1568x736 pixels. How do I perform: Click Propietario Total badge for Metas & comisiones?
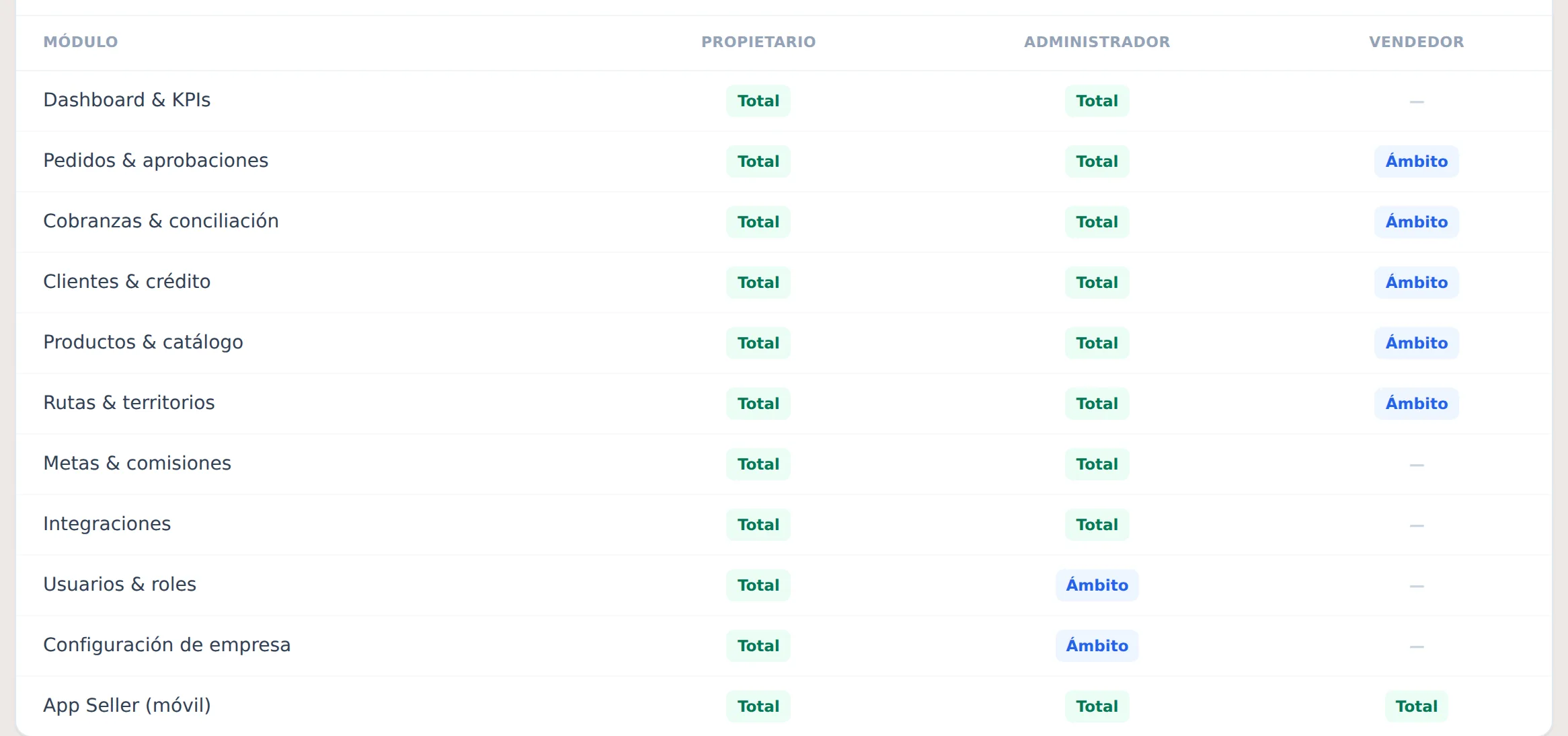pyautogui.click(x=758, y=464)
